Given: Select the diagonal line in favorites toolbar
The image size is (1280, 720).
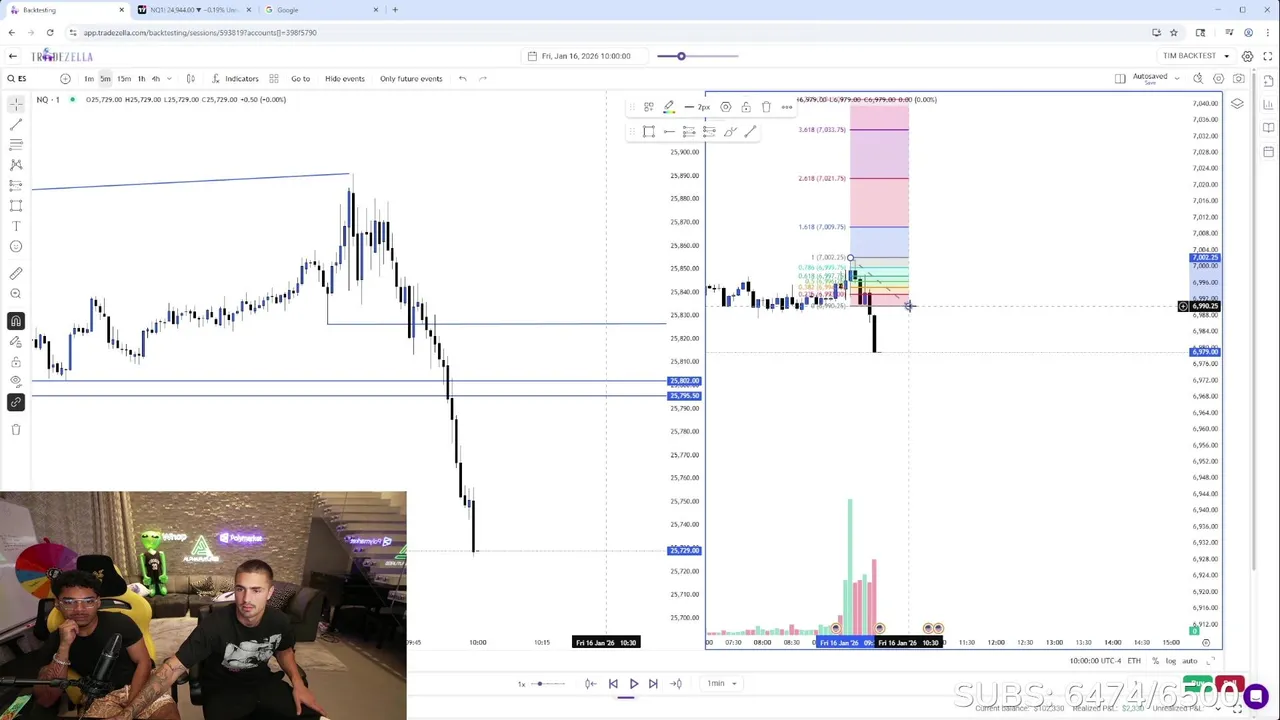Looking at the screenshot, I should 750,132.
